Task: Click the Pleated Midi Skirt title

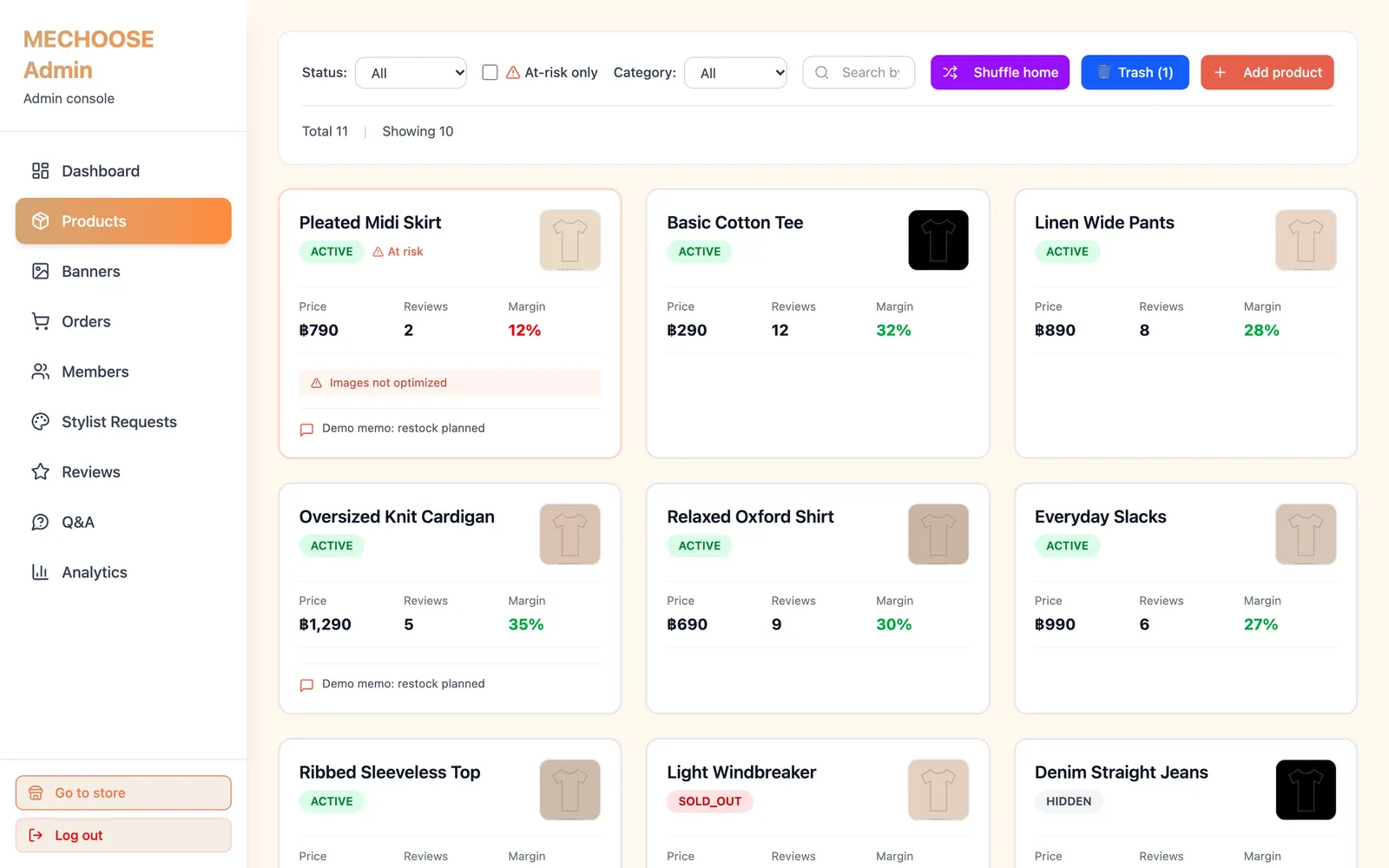Action: click(371, 222)
